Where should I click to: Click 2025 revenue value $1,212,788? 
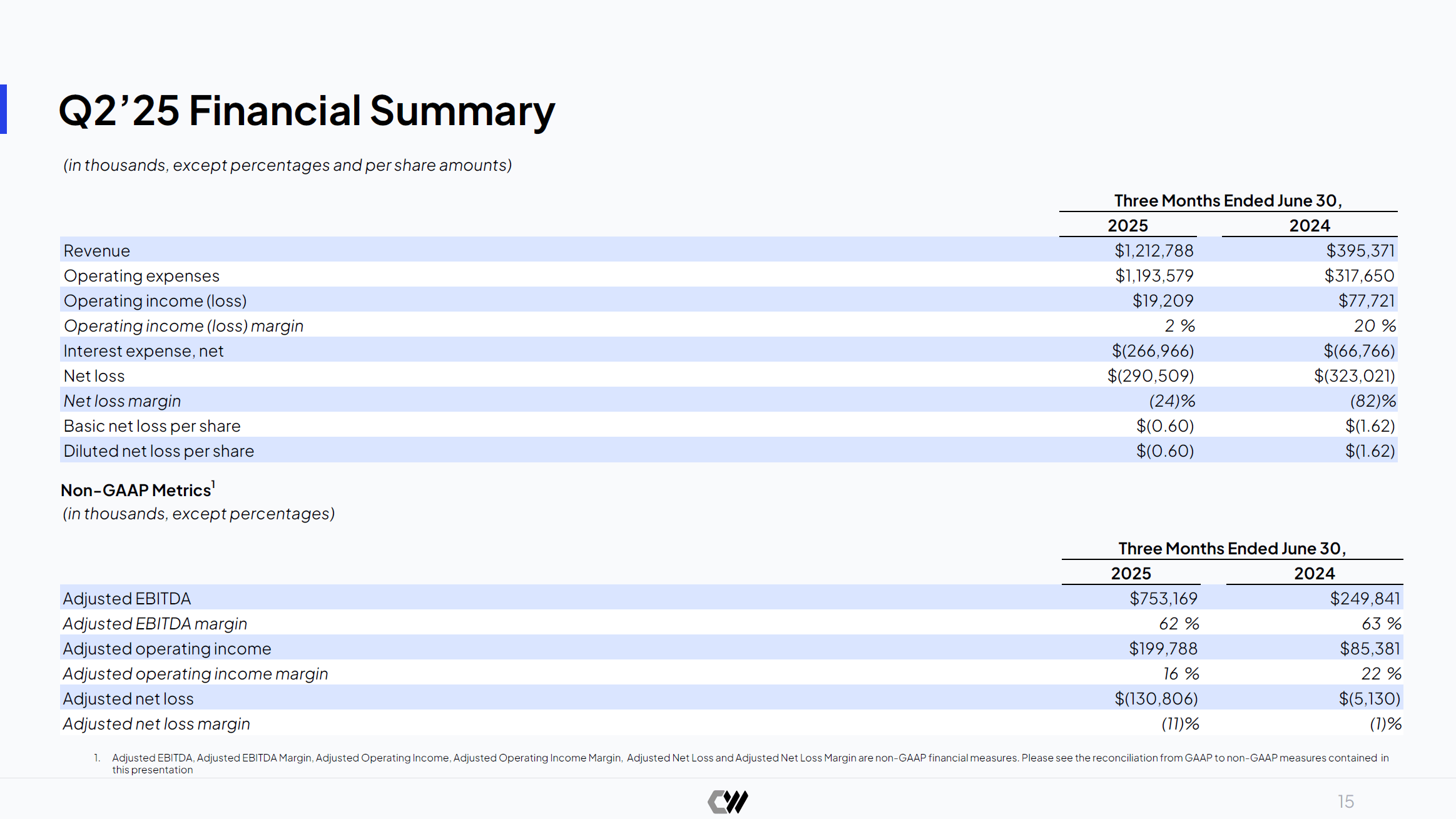click(1154, 251)
